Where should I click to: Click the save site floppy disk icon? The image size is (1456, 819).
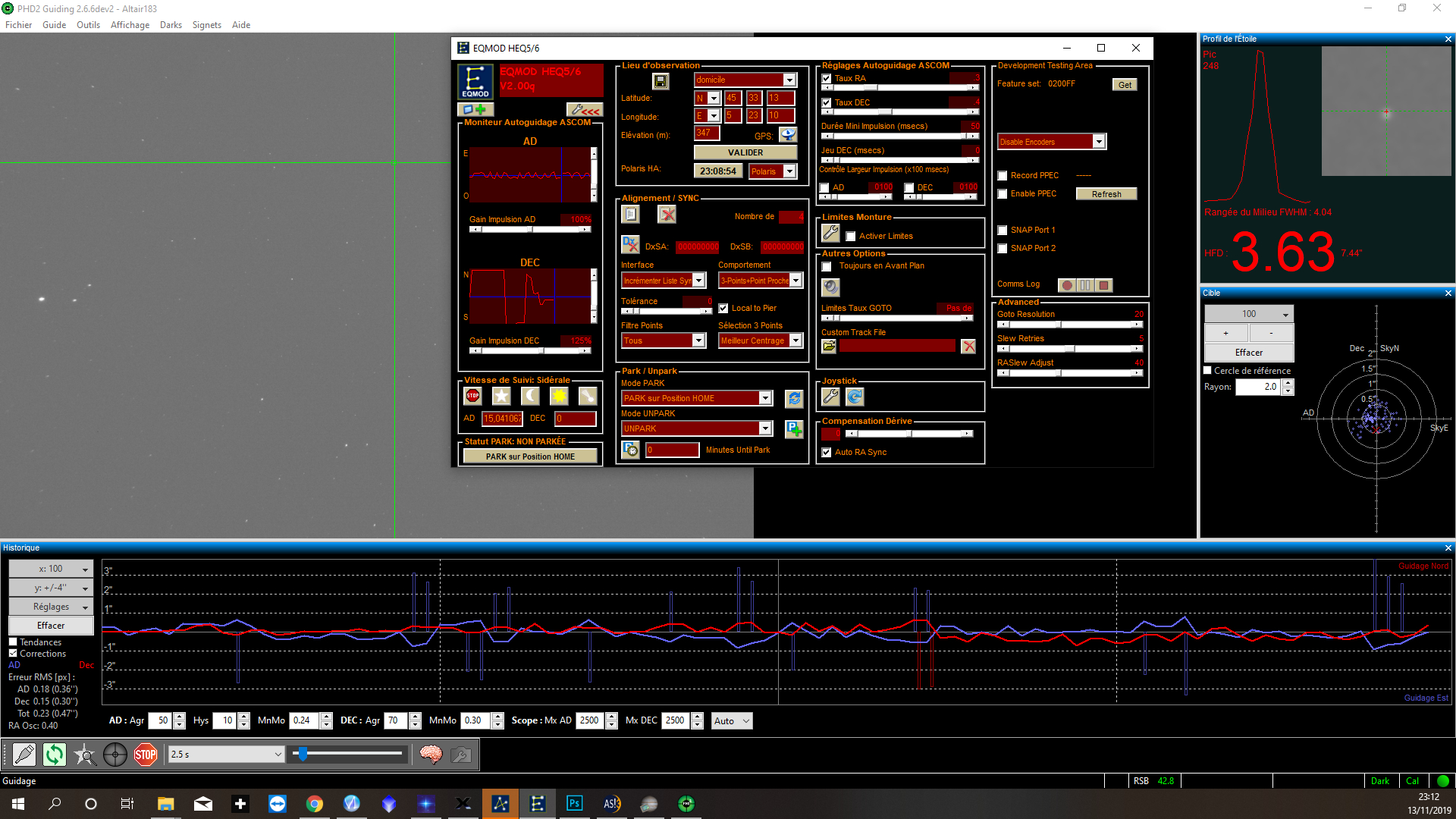tap(661, 80)
